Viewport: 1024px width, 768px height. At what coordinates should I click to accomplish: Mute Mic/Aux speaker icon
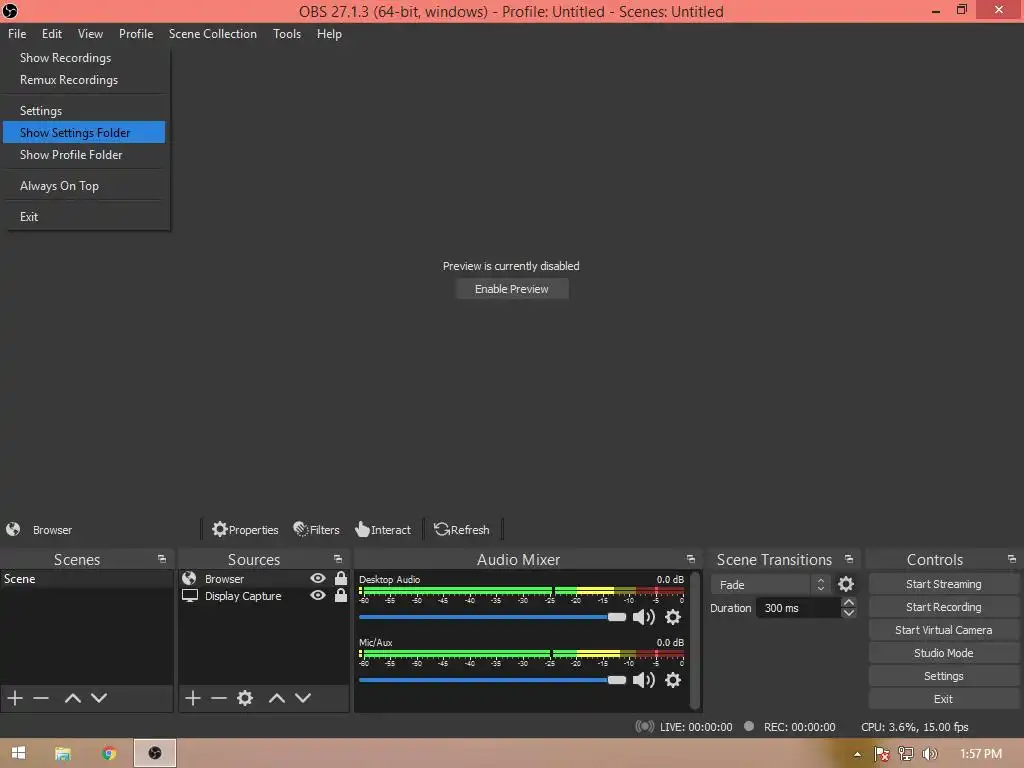click(x=643, y=680)
